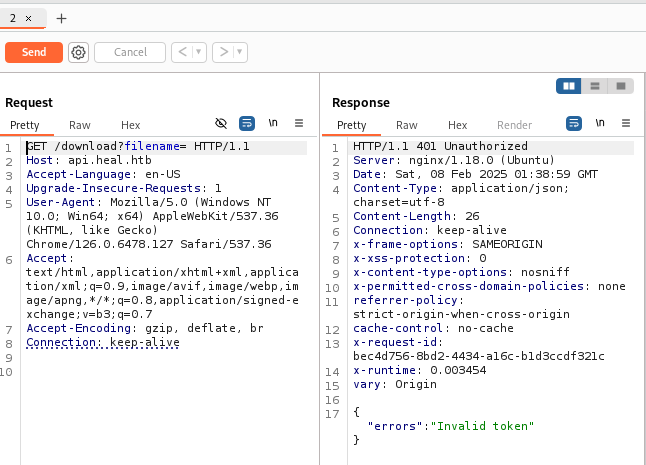This screenshot has width=646, height=465.
Task: Open Request panel hamburger options menu
Action: click(299, 123)
